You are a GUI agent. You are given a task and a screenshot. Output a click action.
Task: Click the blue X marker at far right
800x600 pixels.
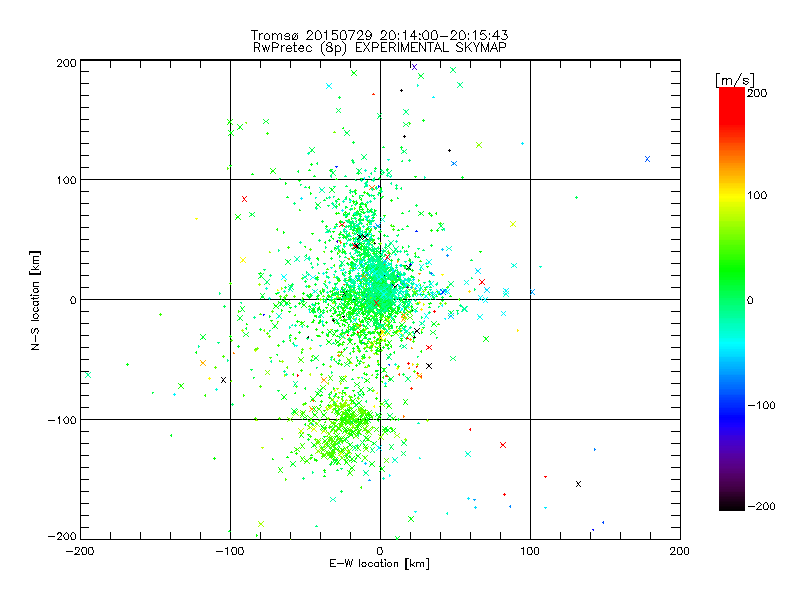(647, 159)
